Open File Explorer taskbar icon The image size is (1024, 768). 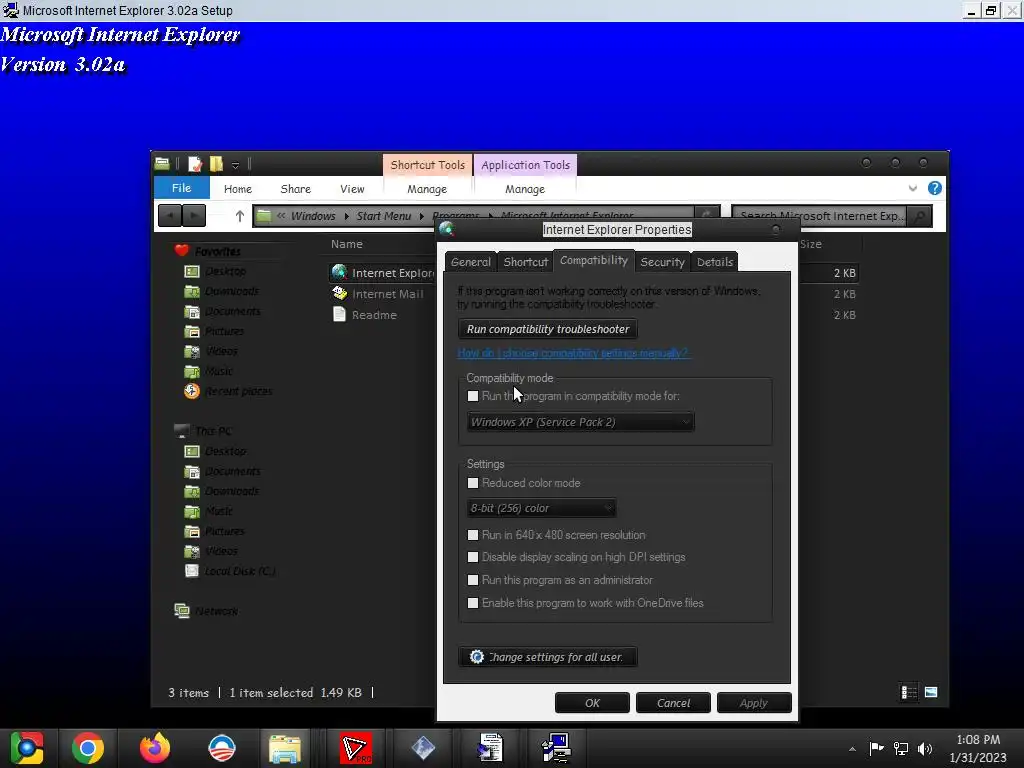285,748
